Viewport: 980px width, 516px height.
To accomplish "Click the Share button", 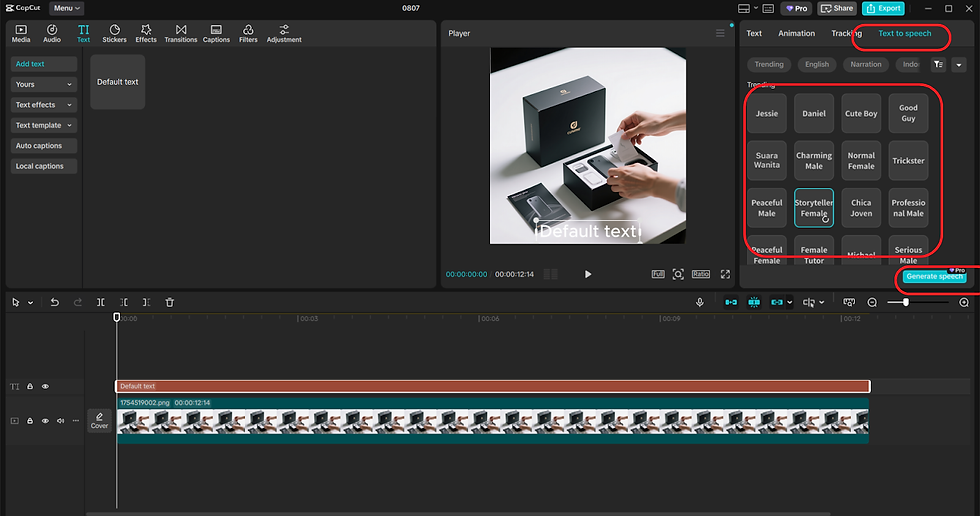I will click(x=836, y=9).
